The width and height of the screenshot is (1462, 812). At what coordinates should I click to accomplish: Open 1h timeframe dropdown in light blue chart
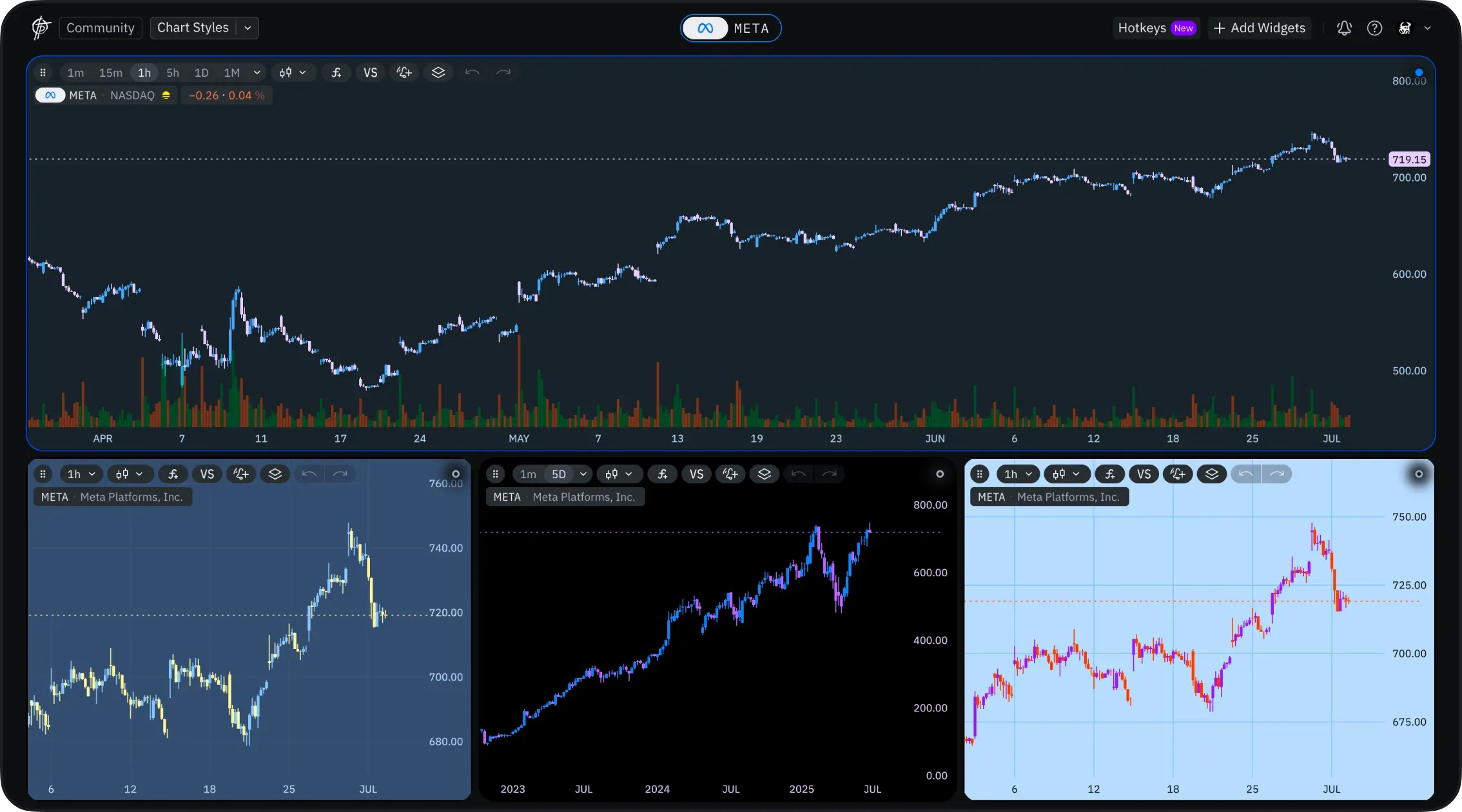(1018, 474)
